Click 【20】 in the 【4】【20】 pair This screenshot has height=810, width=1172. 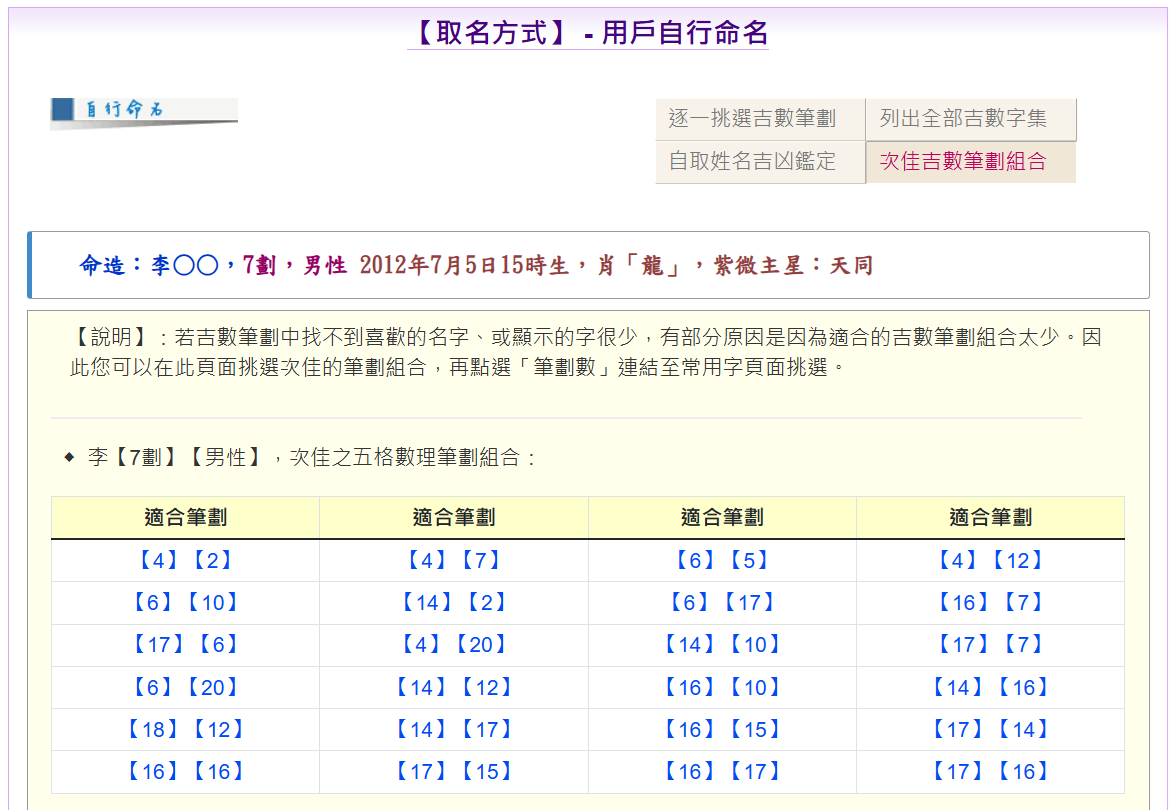pyautogui.click(x=482, y=645)
